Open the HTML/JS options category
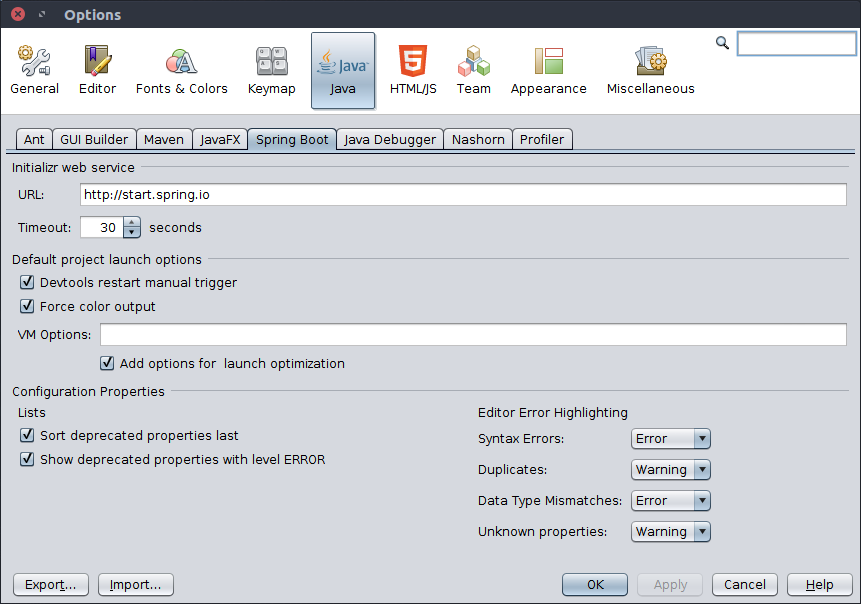861x604 pixels. pos(413,70)
